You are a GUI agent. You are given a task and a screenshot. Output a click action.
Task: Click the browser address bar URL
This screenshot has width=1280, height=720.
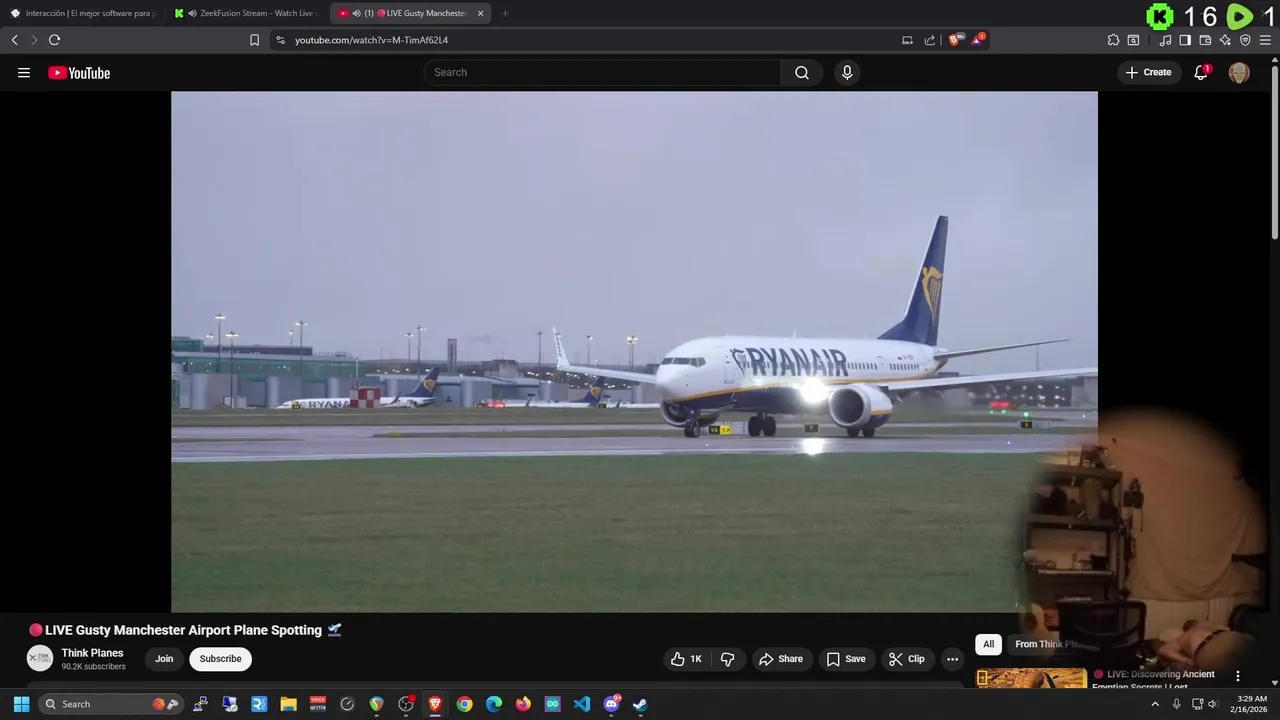coord(371,40)
